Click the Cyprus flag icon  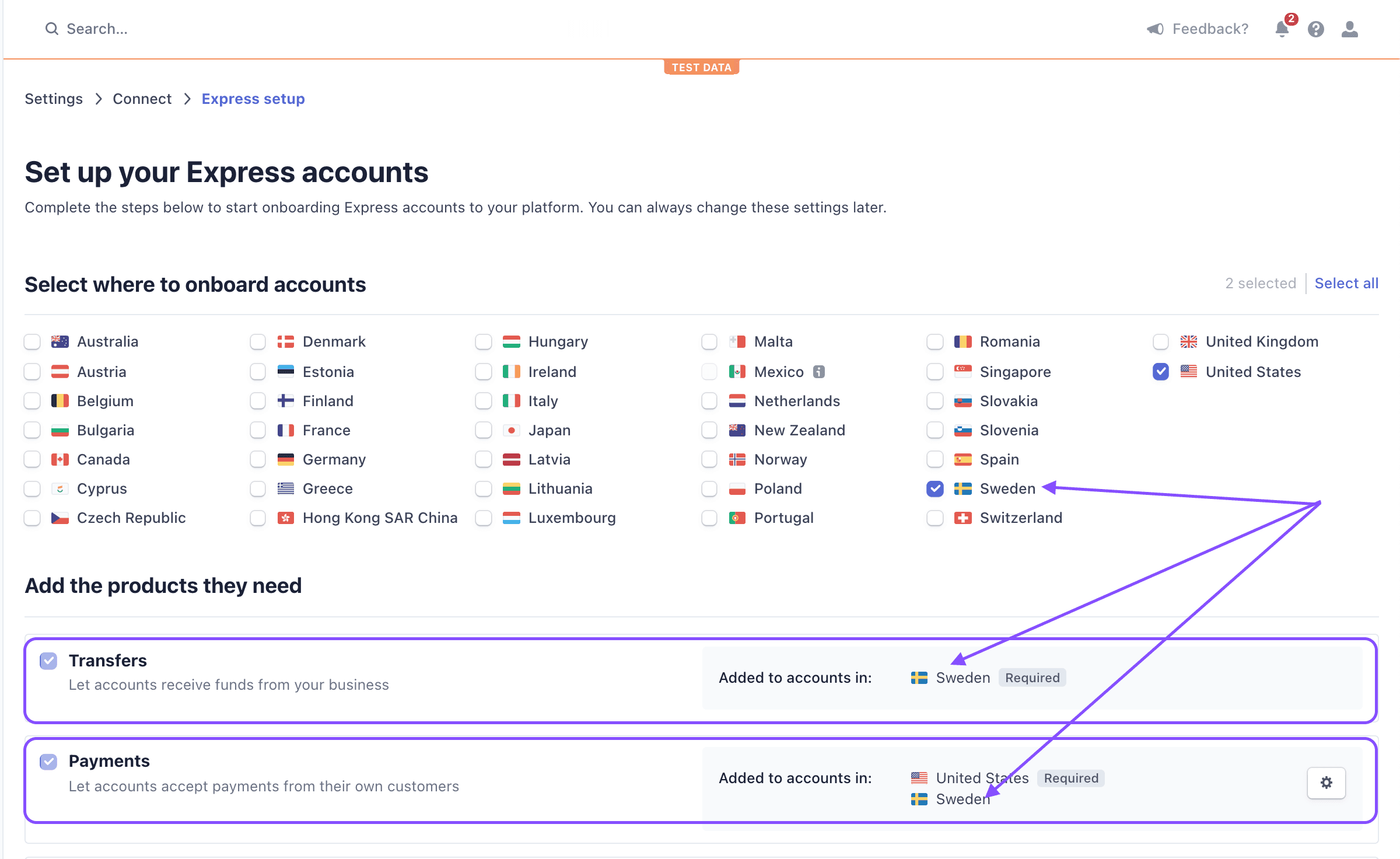(x=60, y=488)
